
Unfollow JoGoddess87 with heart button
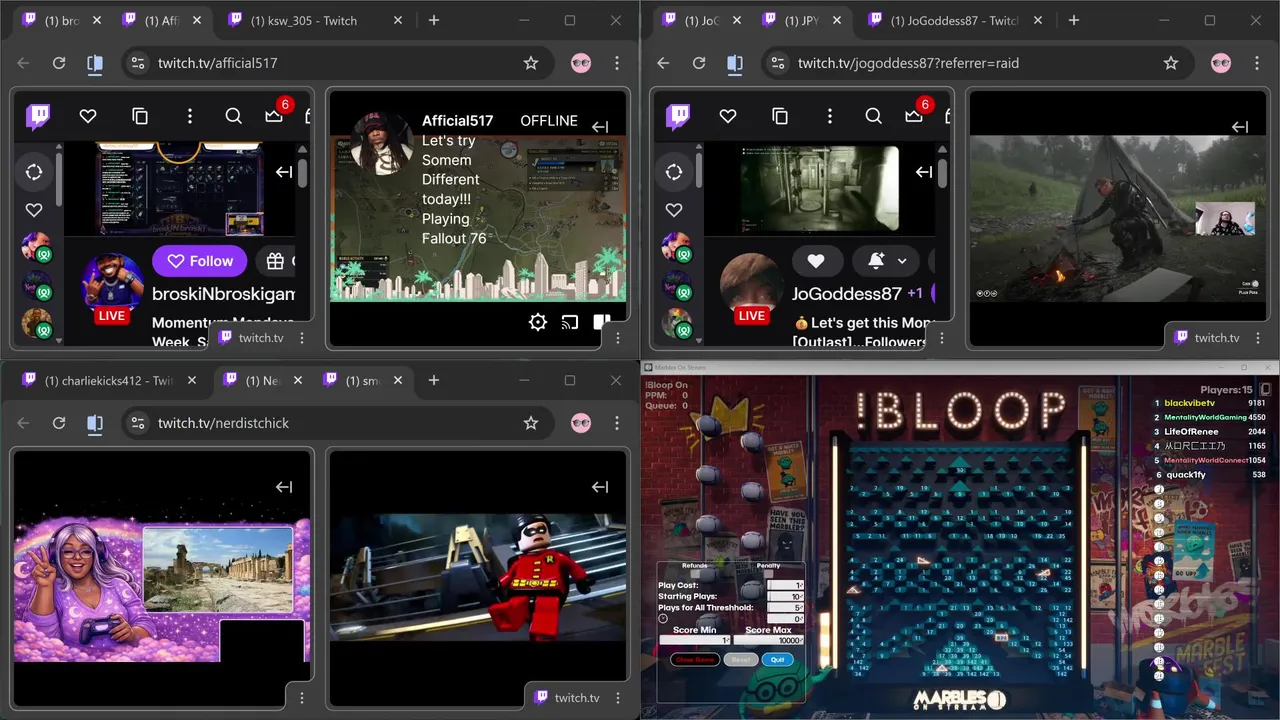pos(816,261)
